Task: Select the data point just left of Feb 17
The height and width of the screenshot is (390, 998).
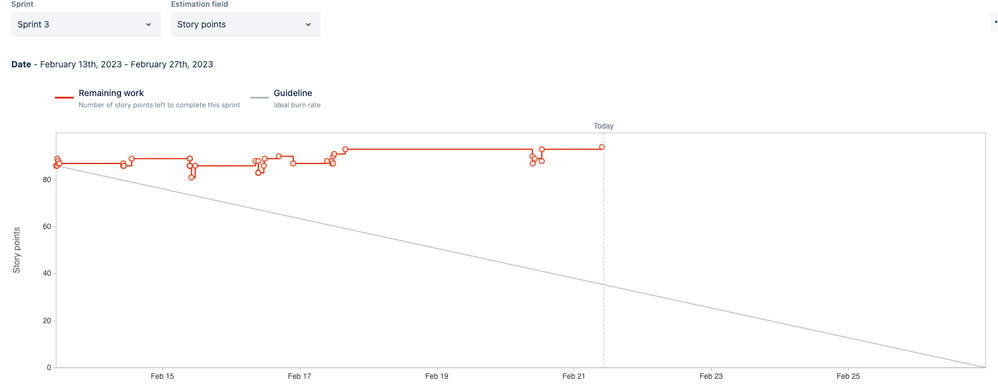Action: [x=293, y=164]
